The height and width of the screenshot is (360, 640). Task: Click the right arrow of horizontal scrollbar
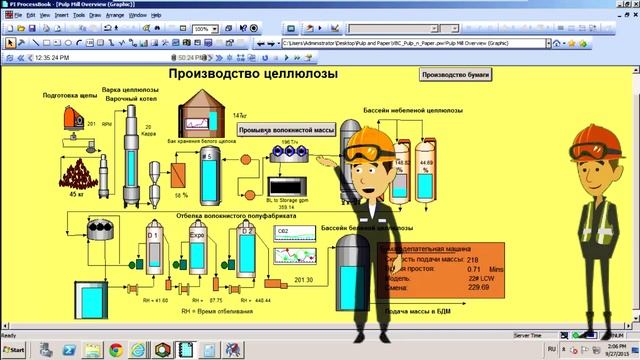coord(628,326)
